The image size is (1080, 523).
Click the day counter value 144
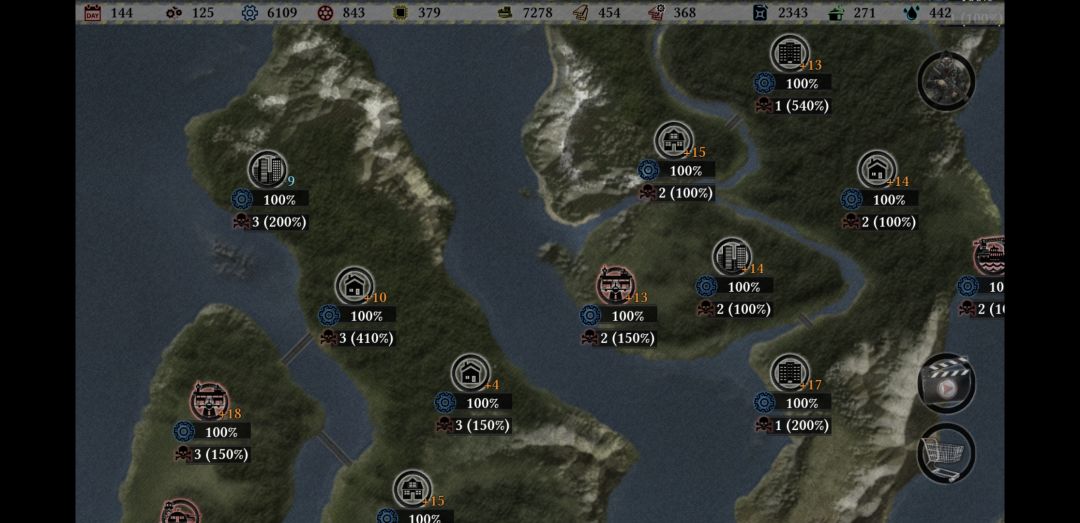pos(121,12)
